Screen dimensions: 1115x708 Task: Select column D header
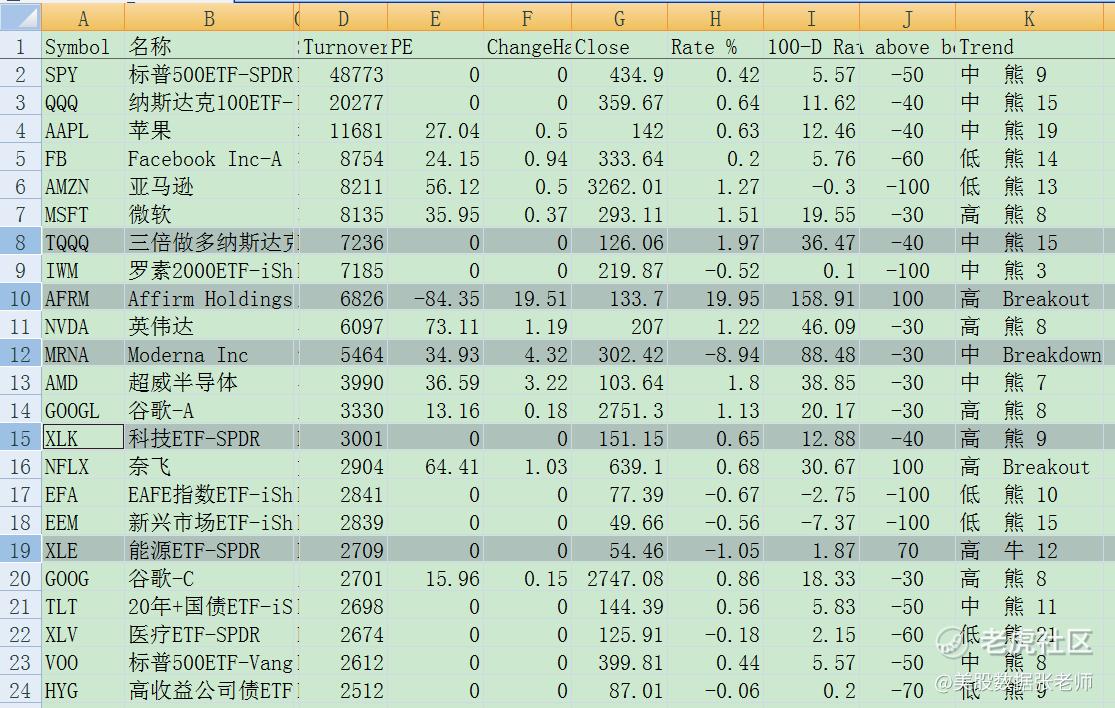pos(343,18)
